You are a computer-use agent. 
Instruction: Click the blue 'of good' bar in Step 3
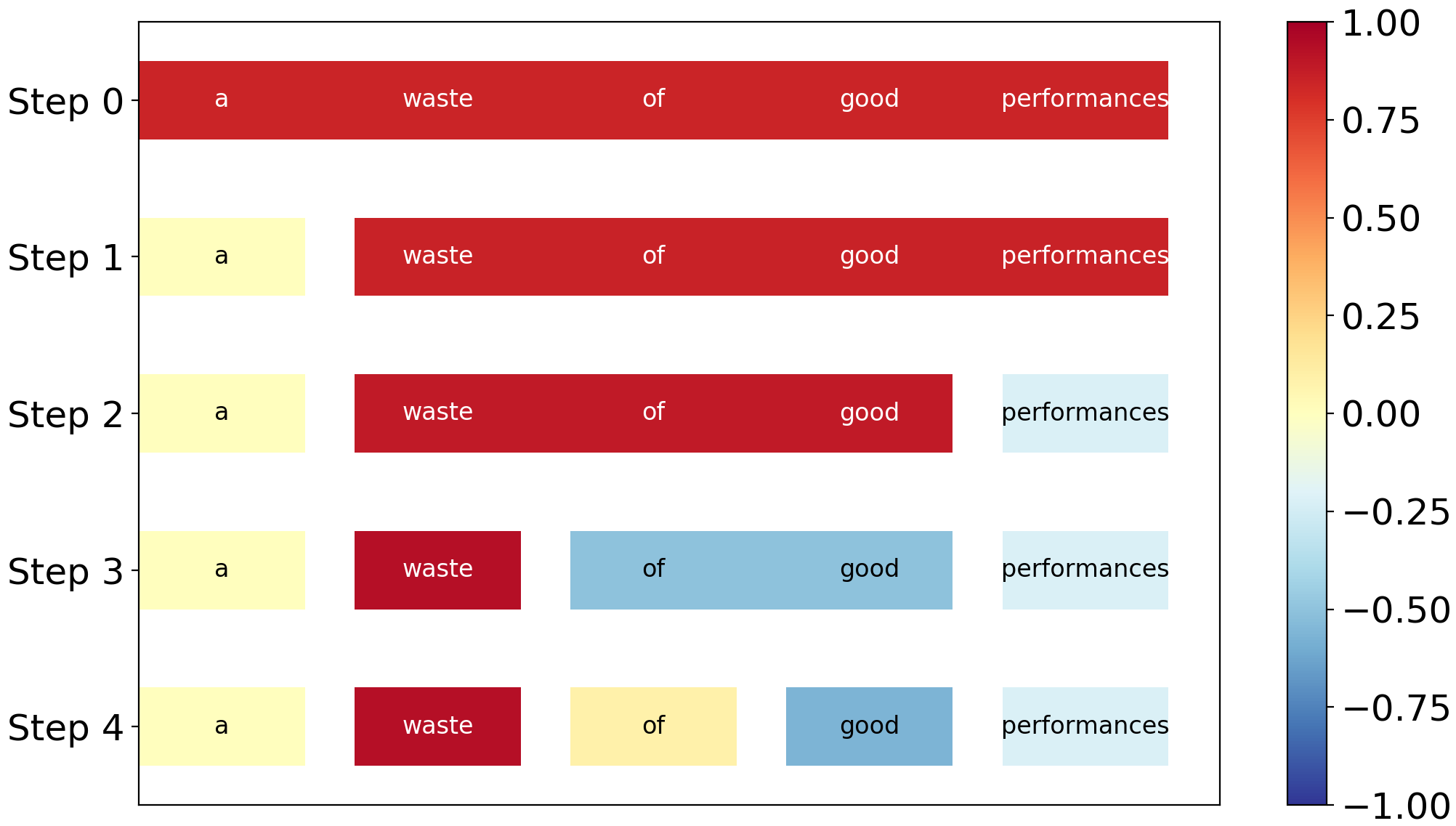click(x=761, y=570)
